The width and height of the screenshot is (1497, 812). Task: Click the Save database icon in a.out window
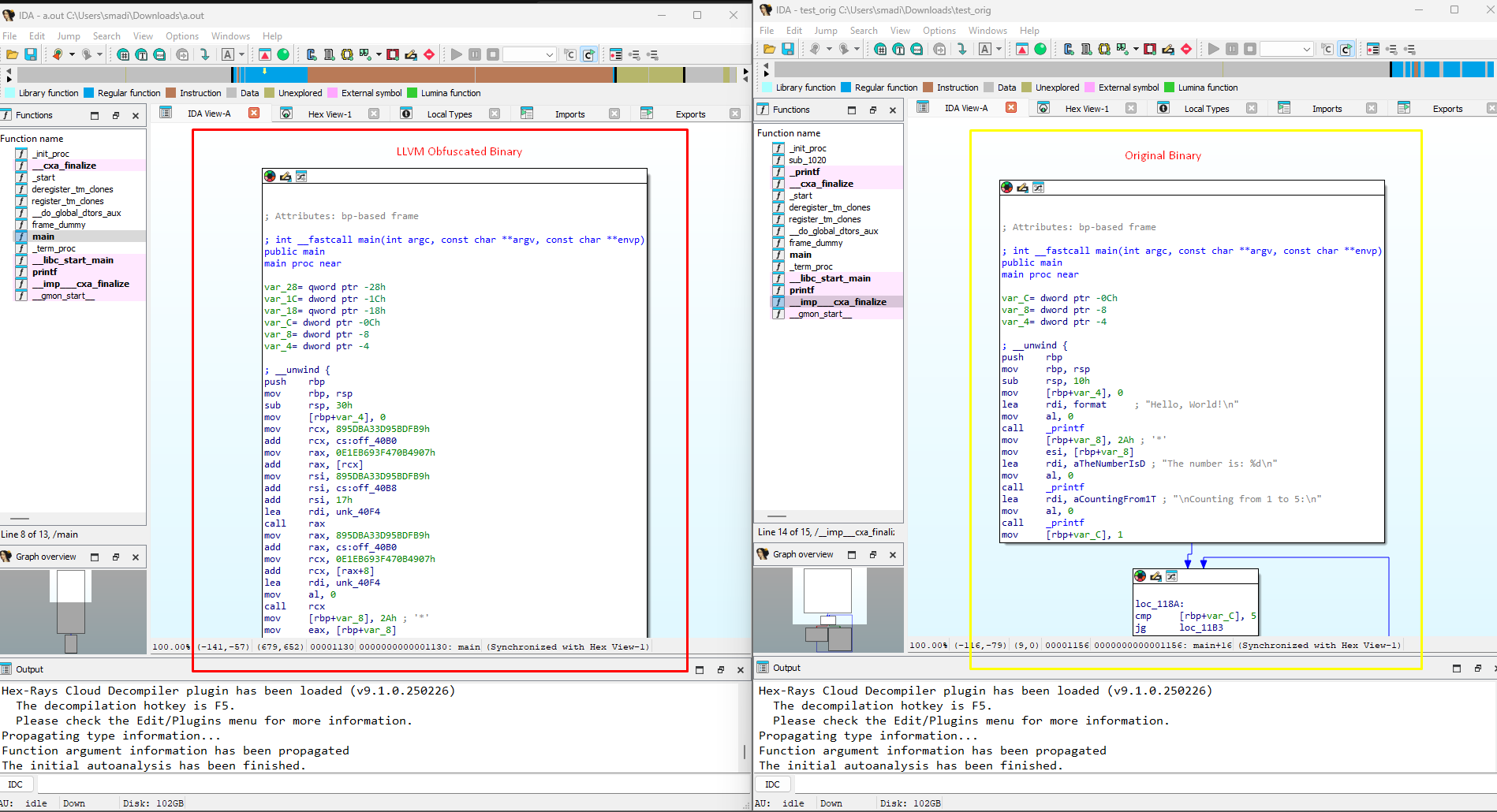[x=31, y=54]
